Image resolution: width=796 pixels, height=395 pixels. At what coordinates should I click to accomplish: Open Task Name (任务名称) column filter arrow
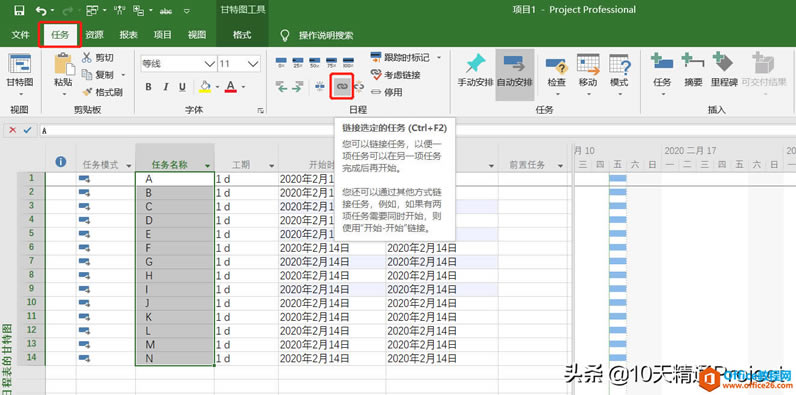pos(207,166)
